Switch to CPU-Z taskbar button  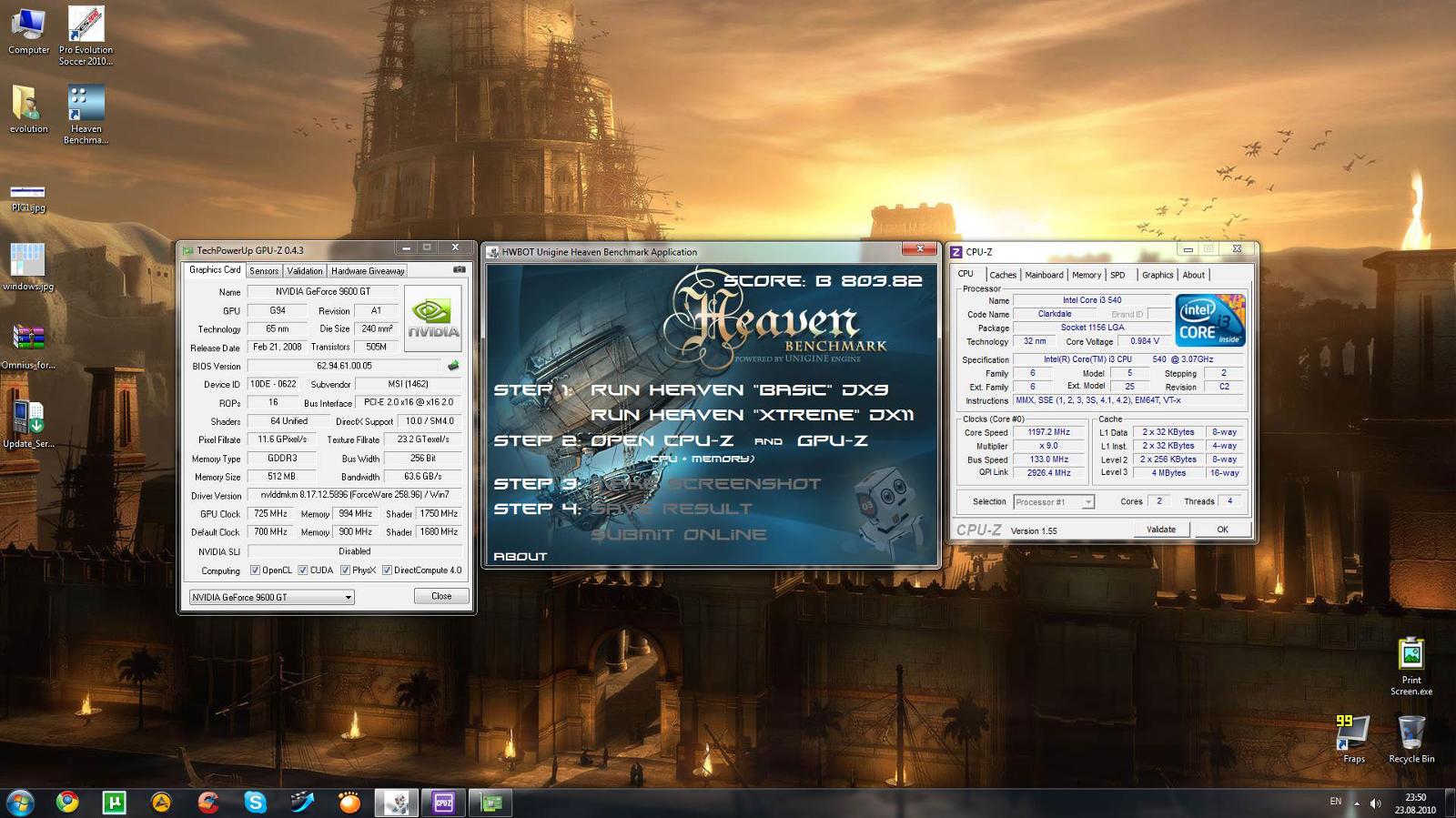point(443,803)
